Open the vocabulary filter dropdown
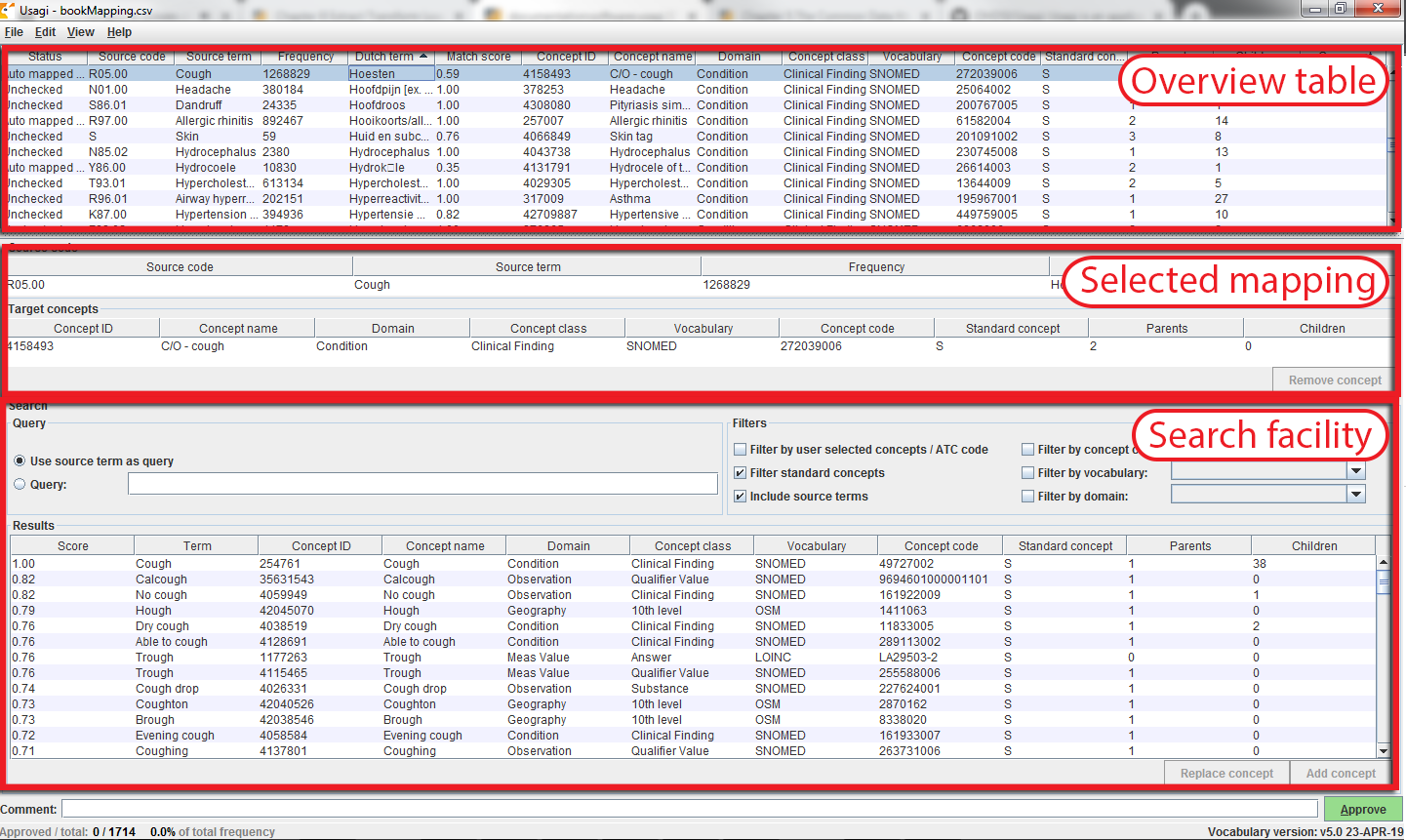 click(x=1355, y=471)
